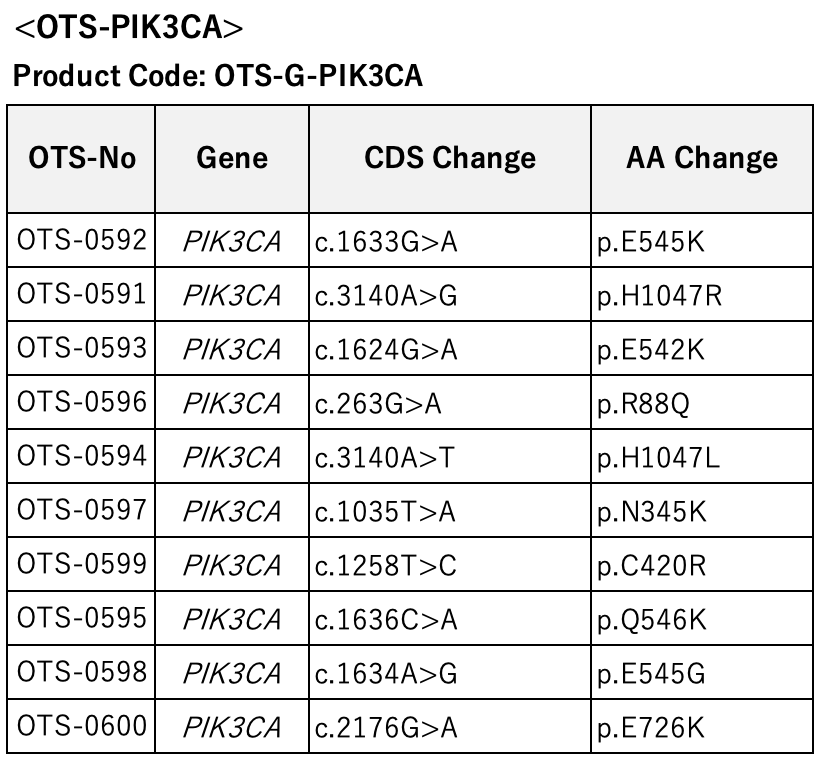
Task: Click the c.1035T>A cell
Action: pos(450,510)
